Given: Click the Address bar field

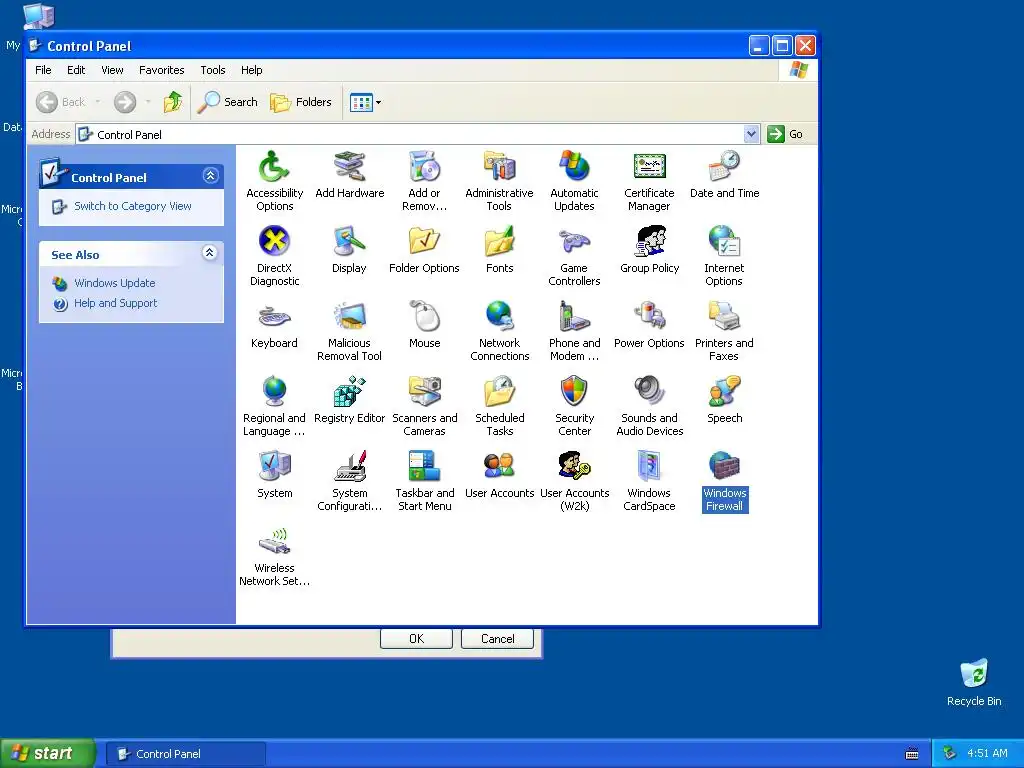Looking at the screenshot, I should point(417,134).
